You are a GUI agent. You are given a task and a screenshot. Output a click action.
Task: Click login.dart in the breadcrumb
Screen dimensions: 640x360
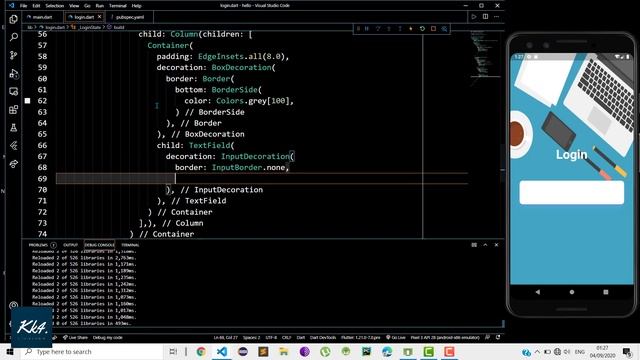55,27
